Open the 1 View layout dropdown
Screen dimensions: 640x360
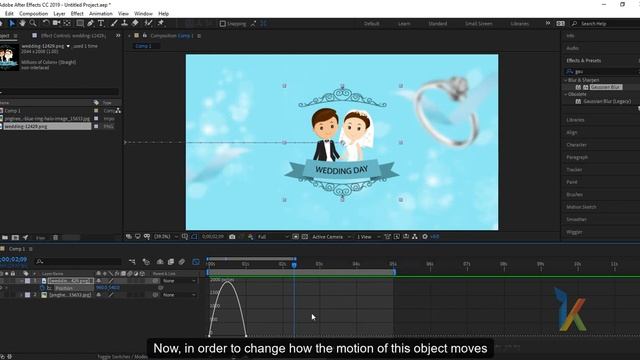click(369, 237)
